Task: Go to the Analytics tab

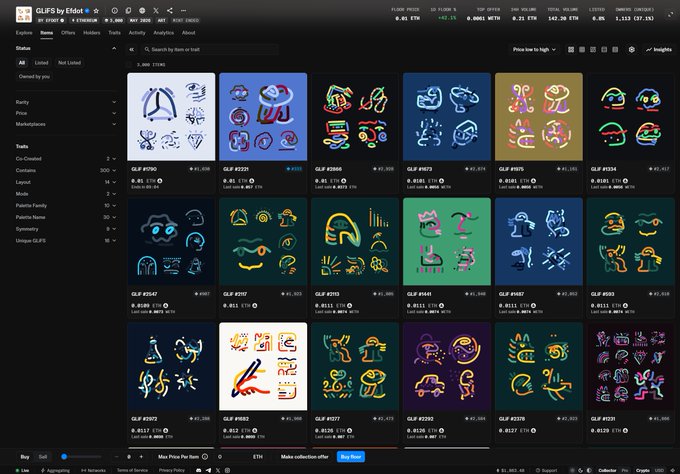Action: 163,33
